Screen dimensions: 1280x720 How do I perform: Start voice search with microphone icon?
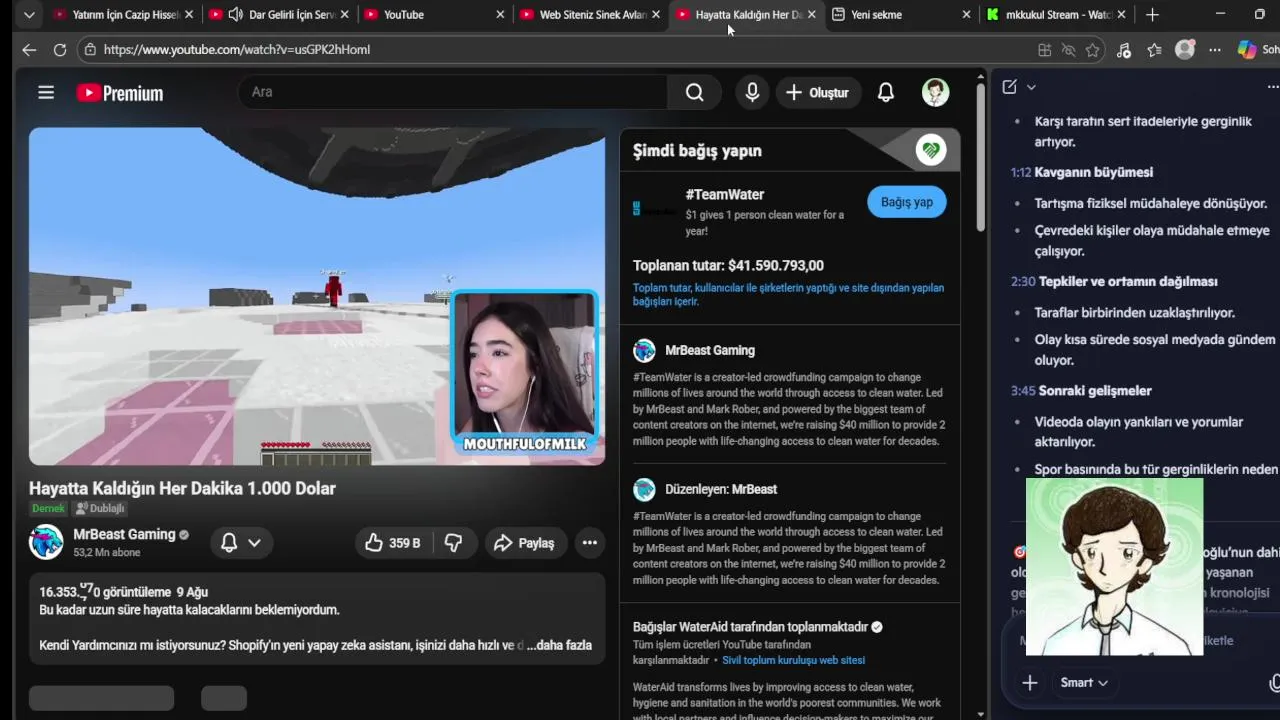[x=752, y=92]
